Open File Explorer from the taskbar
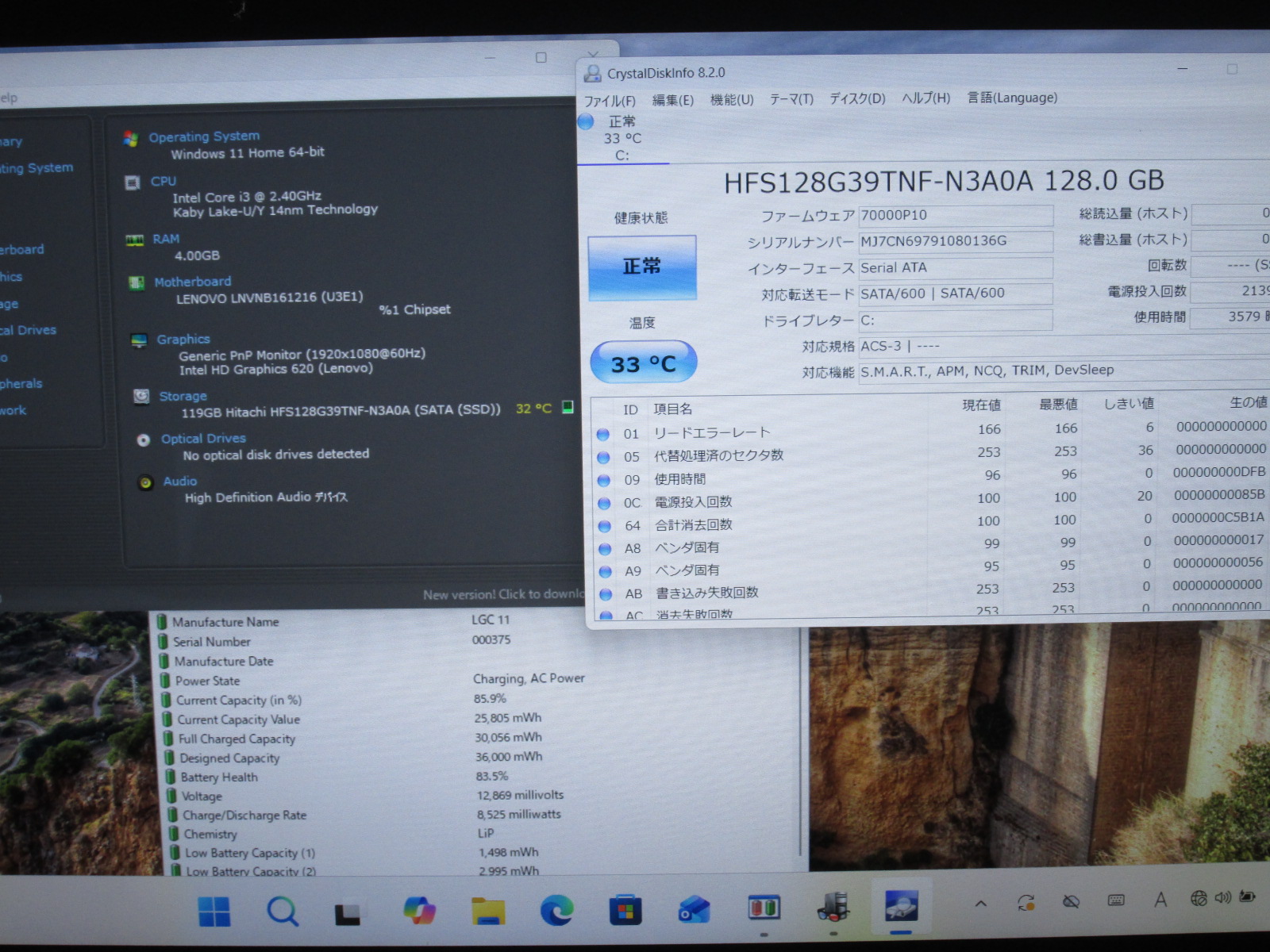The height and width of the screenshot is (952, 1270). coord(488,911)
